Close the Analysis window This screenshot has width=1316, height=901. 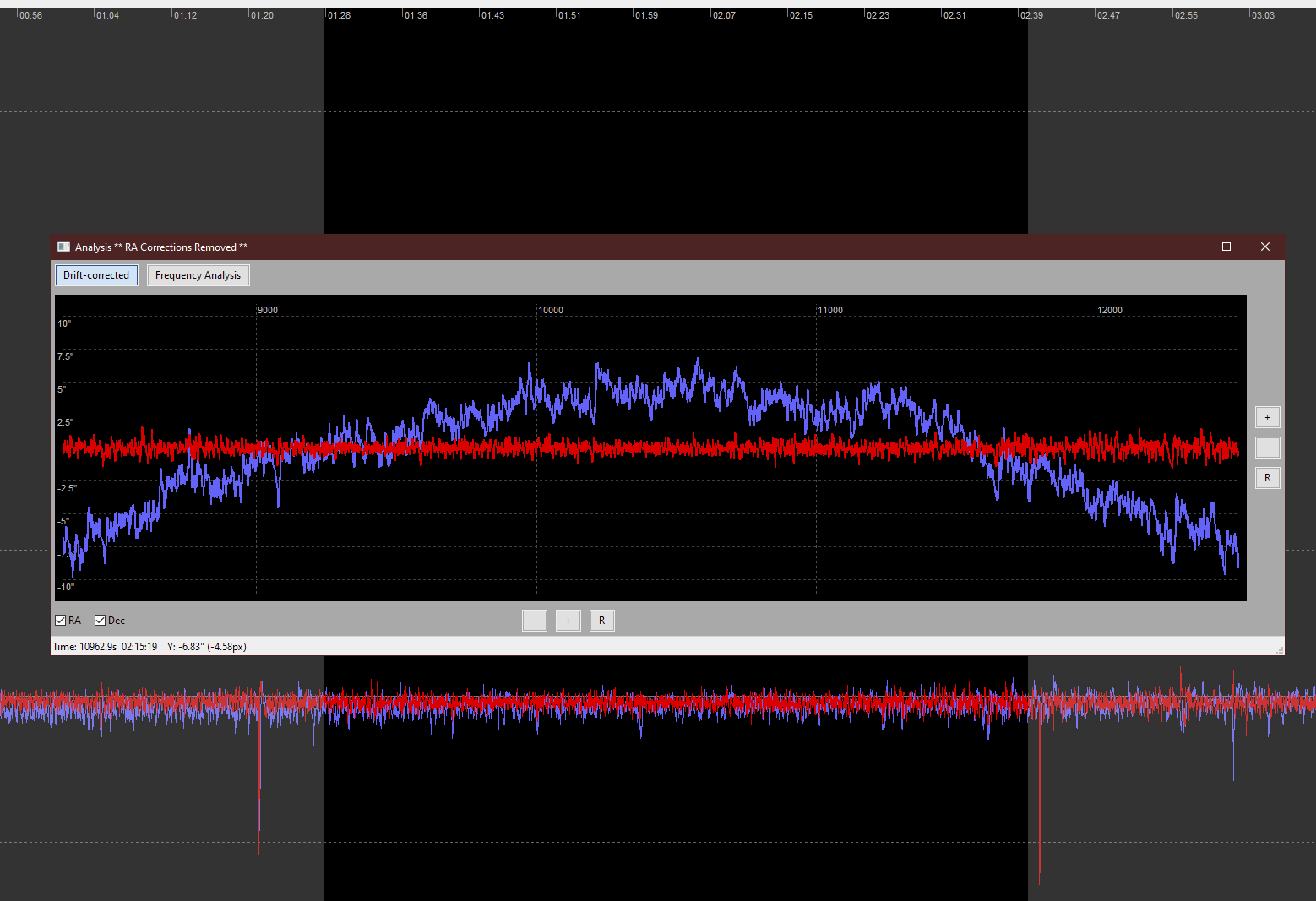pyautogui.click(x=1265, y=247)
